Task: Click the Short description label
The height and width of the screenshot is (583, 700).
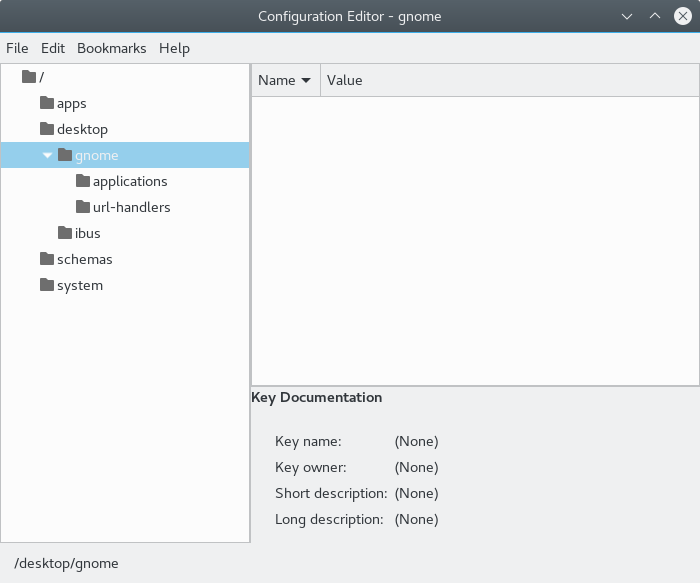Action: pos(331,493)
